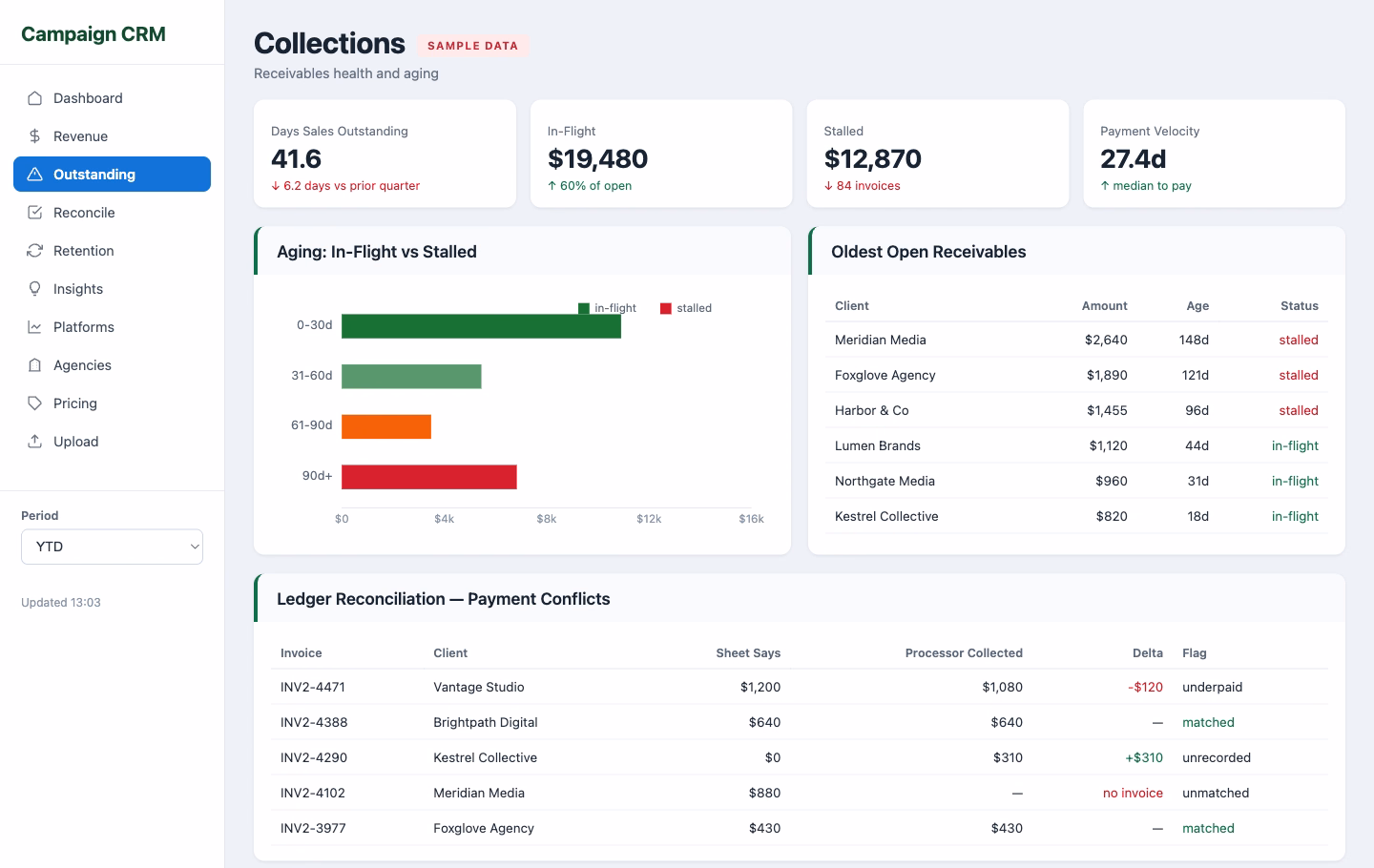This screenshot has height=868, width=1374.
Task: Click the Age column header
Action: point(1197,306)
